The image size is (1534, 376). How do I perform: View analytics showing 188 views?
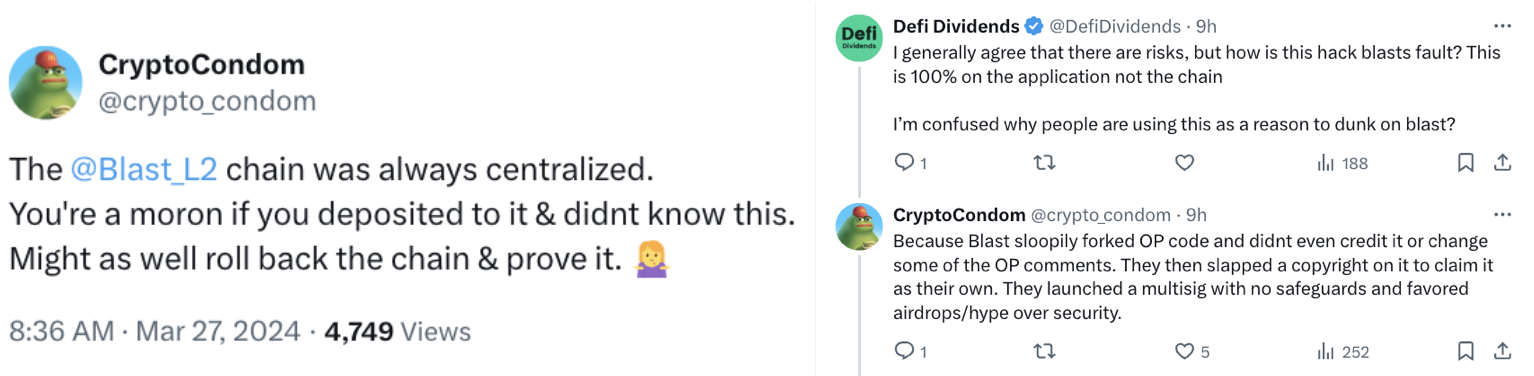[x=1342, y=163]
